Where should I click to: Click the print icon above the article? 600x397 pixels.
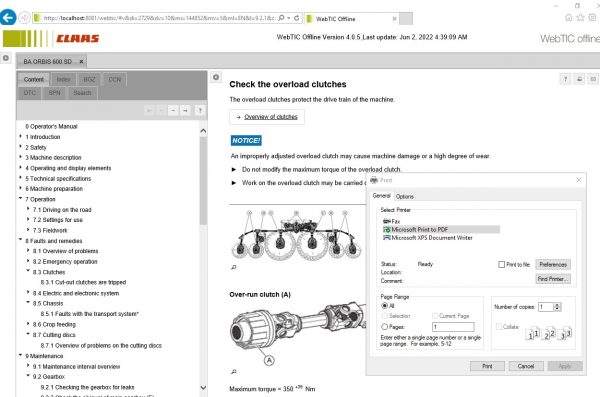click(579, 79)
